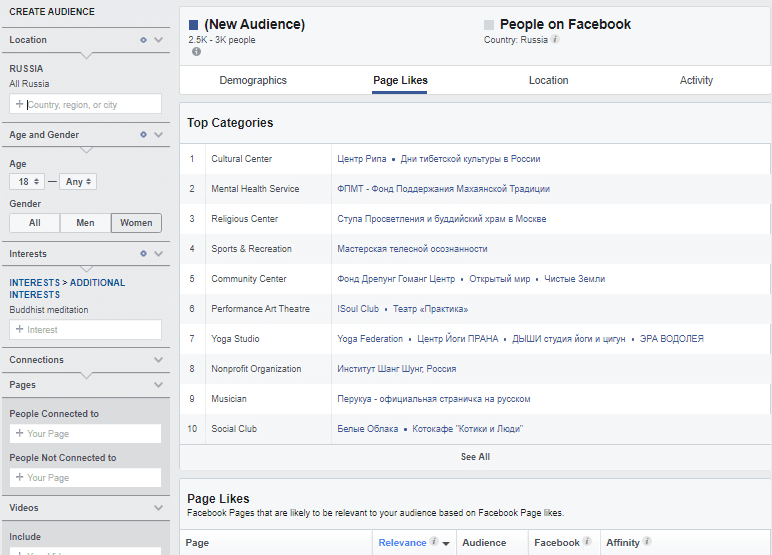This screenshot has height=555, width=772.
Task: Click ADDITIONAL INTERESTS breadcrumb link
Action: tap(67, 289)
